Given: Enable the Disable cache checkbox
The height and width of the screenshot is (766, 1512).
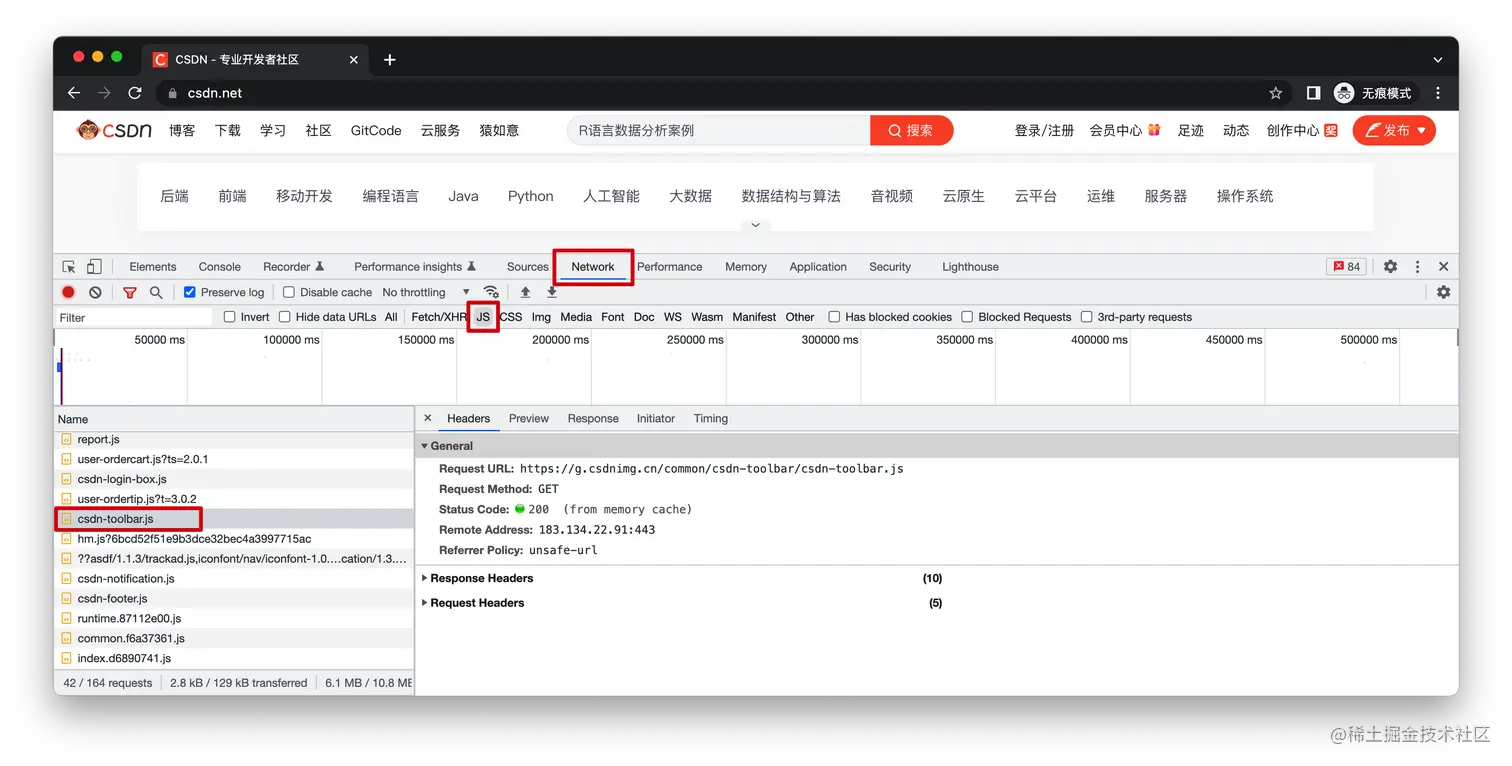Looking at the screenshot, I should pyautogui.click(x=289, y=292).
